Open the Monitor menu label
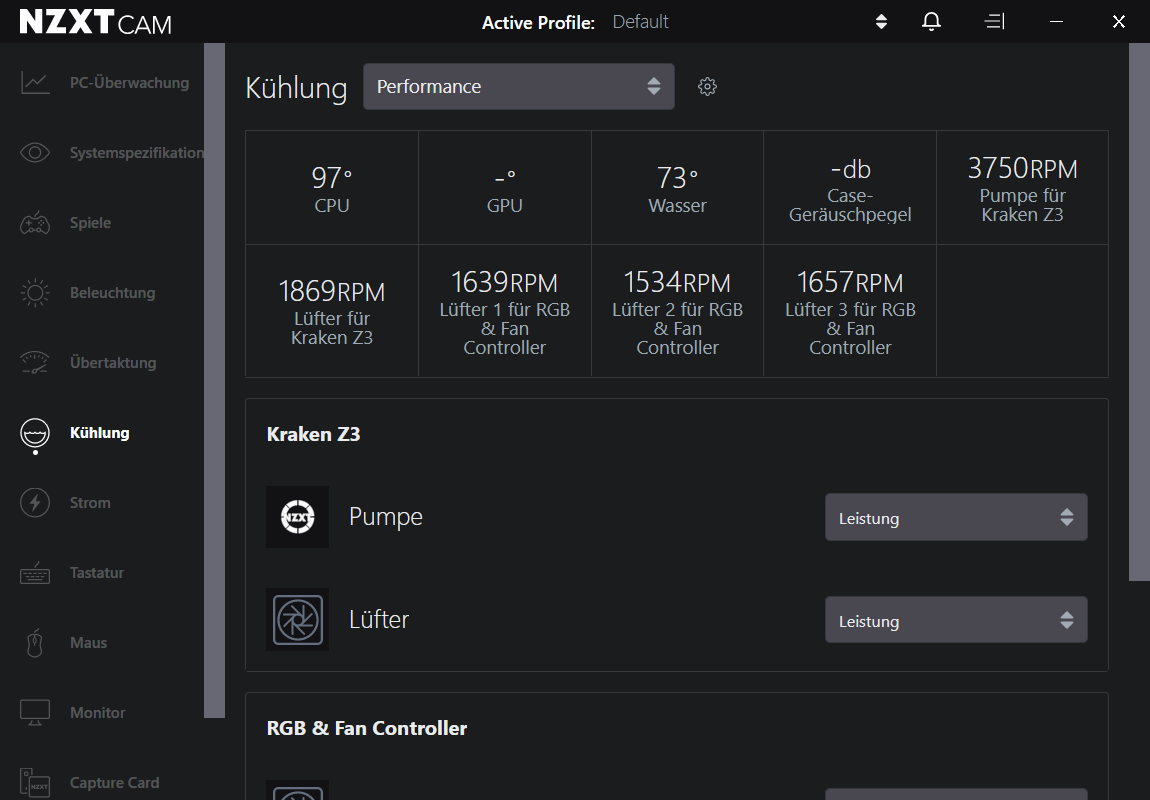 click(x=98, y=713)
